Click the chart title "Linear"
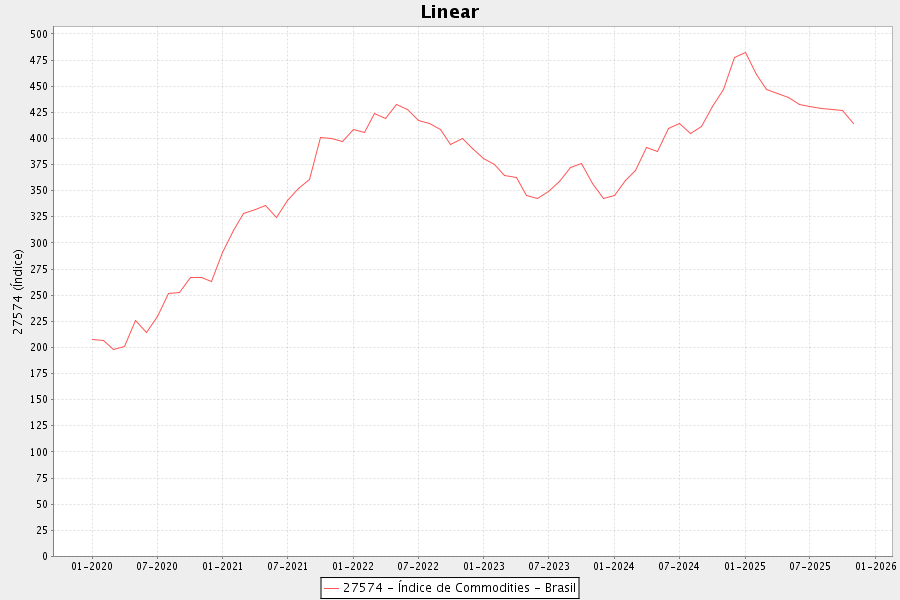The height and width of the screenshot is (600, 900). pos(449,11)
